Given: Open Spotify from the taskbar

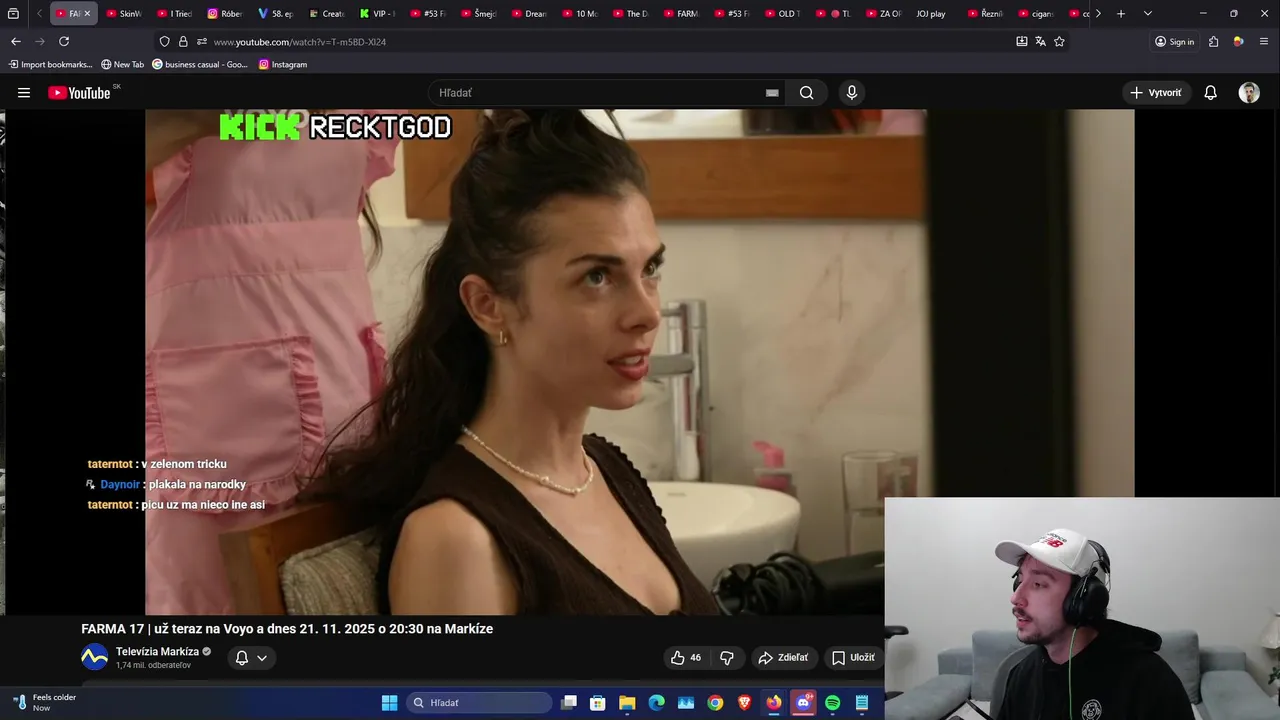Looking at the screenshot, I should (832, 703).
